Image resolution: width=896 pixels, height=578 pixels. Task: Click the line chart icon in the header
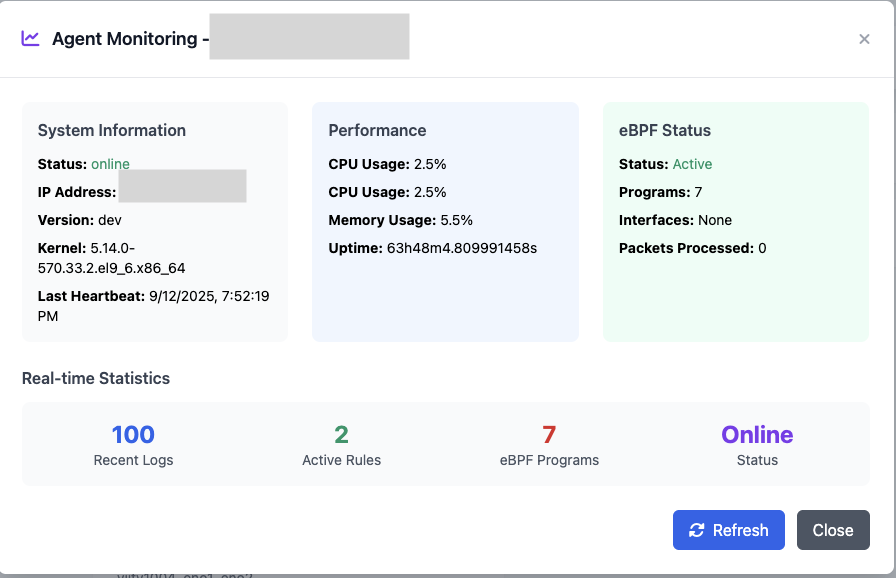click(x=31, y=39)
